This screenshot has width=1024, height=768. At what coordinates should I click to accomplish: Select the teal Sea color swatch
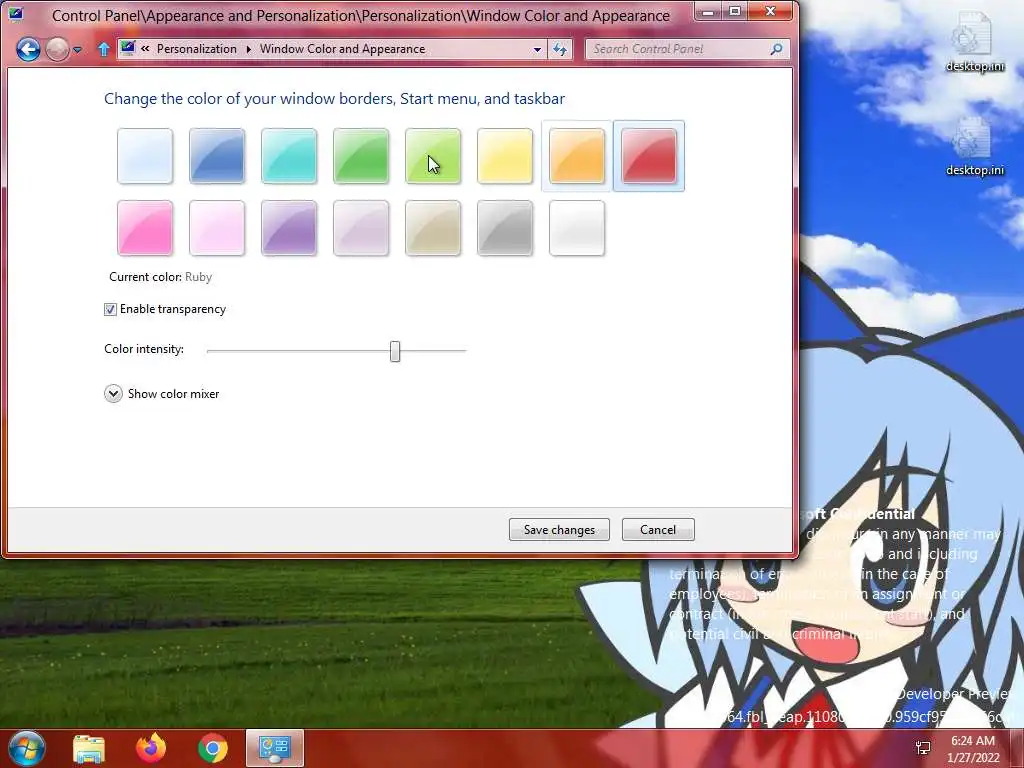289,156
